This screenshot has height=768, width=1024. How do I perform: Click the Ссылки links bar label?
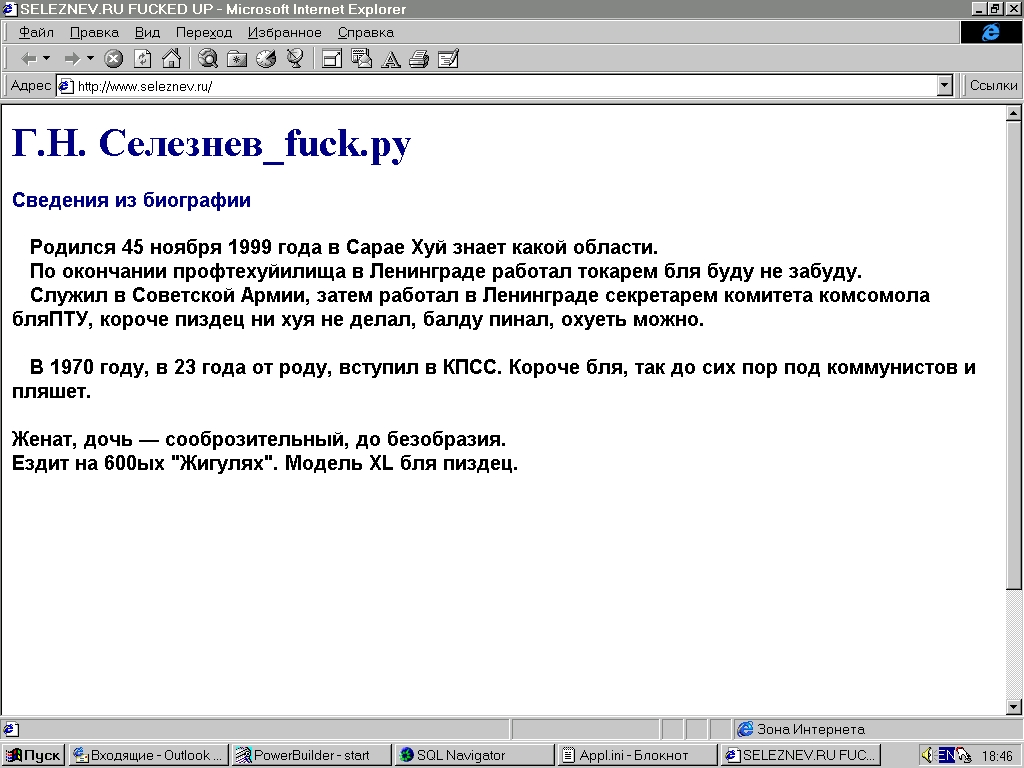[x=993, y=86]
